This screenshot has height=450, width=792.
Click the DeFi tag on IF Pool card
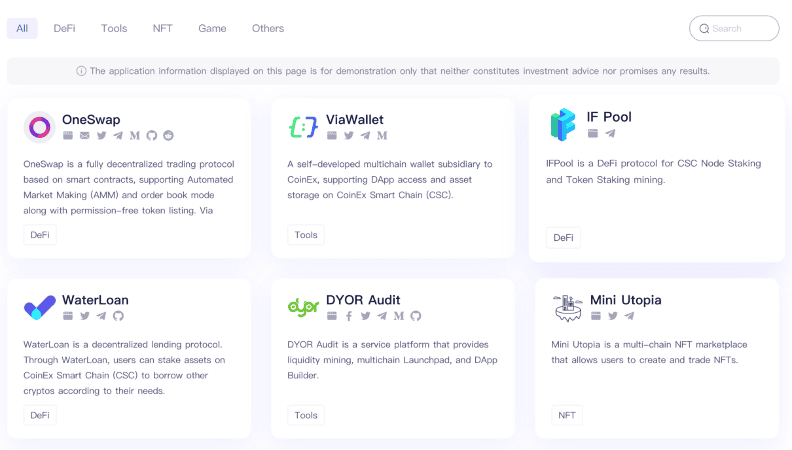click(563, 238)
